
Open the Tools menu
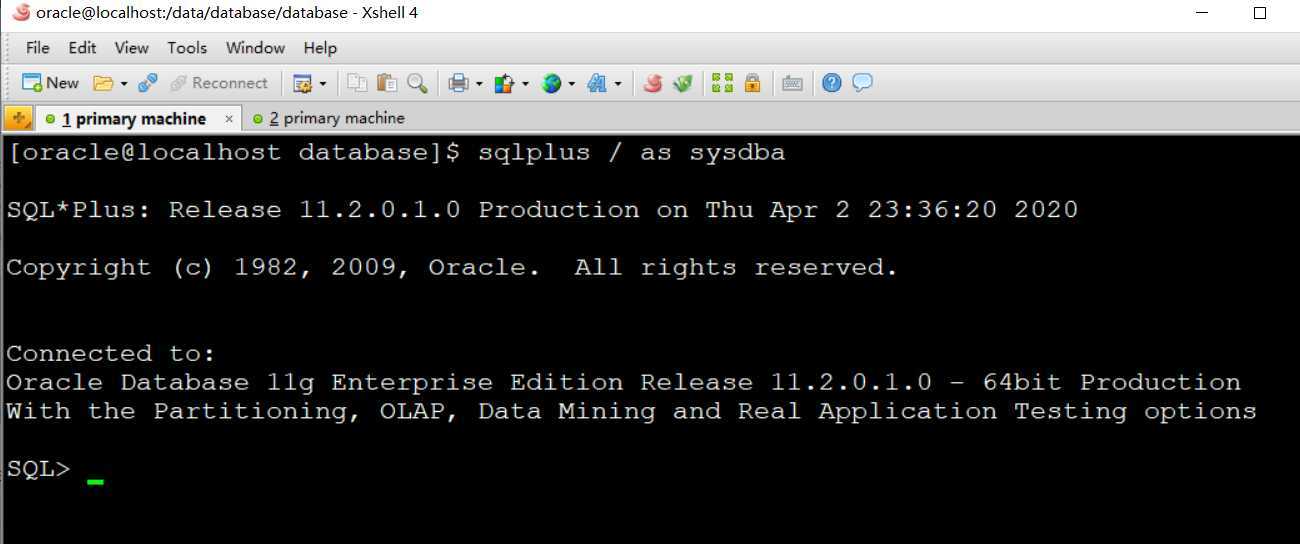pos(187,47)
